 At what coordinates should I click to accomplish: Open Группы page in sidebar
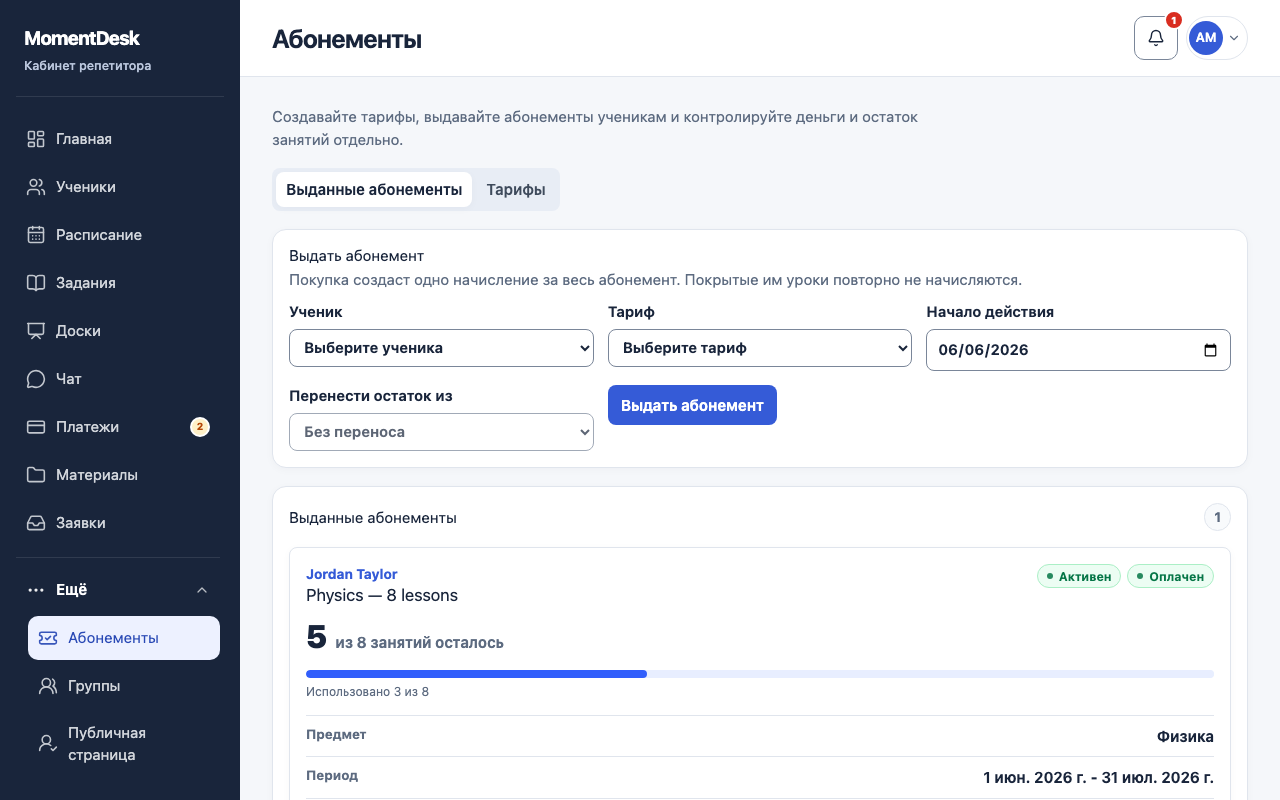[124, 686]
